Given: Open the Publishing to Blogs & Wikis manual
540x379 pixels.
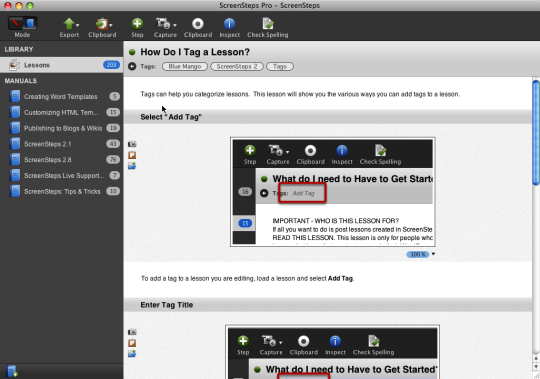Looking at the screenshot, I should (61, 128).
